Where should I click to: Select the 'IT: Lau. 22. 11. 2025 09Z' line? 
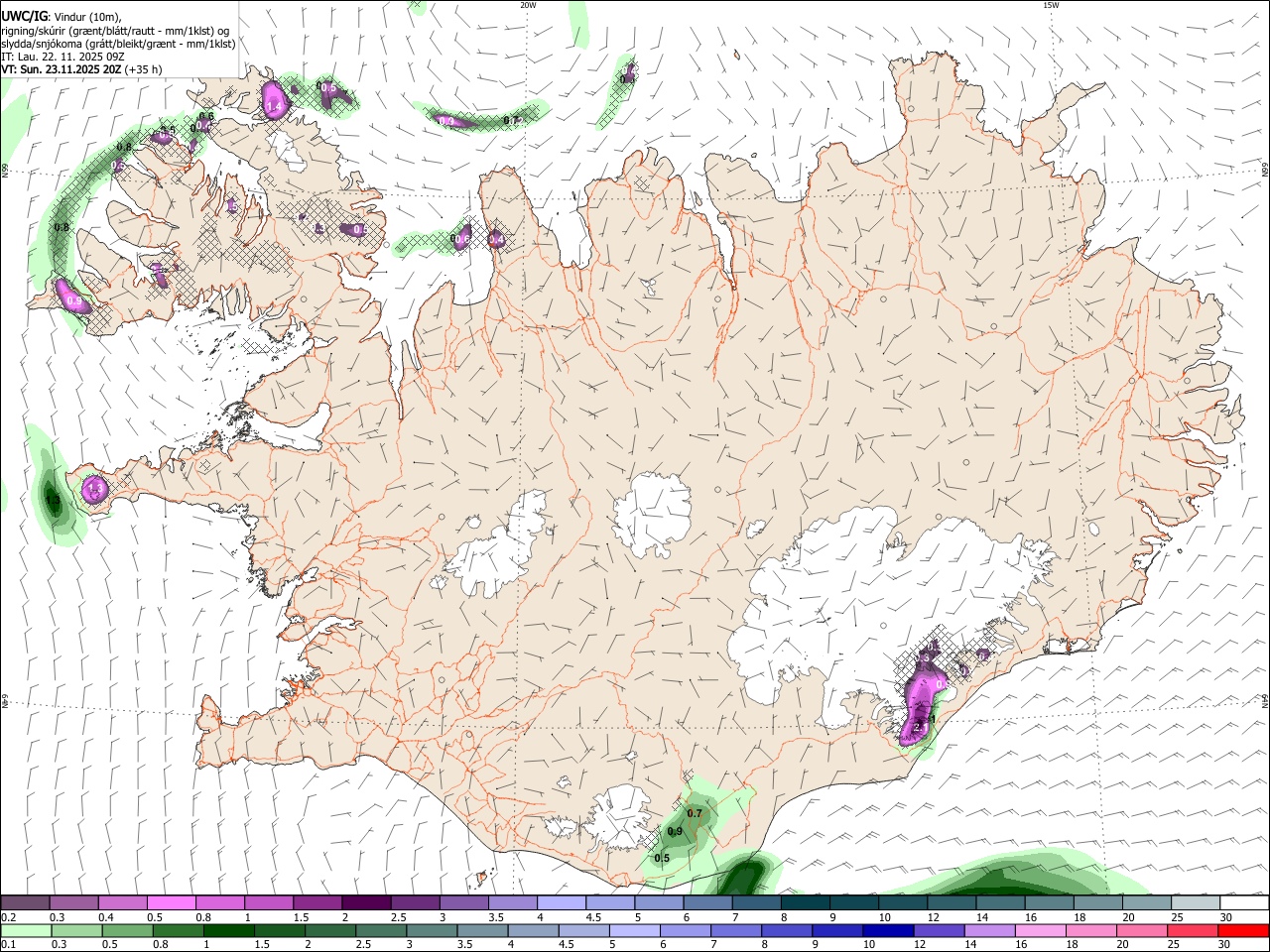pos(63,57)
